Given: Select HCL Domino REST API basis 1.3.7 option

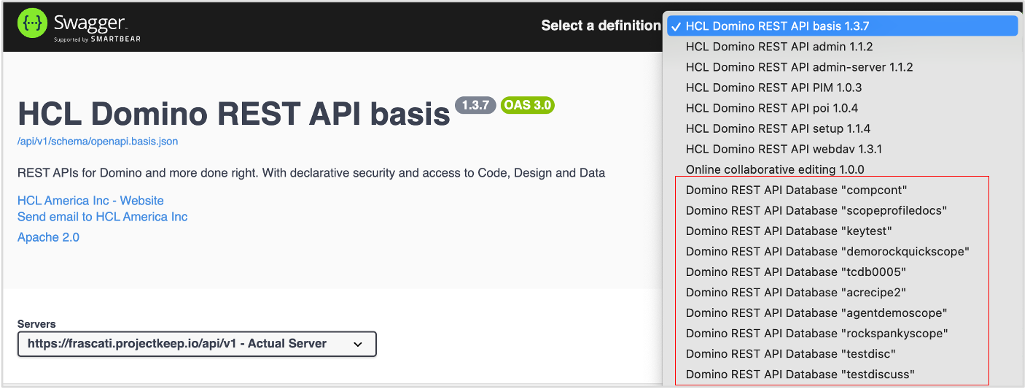Looking at the screenshot, I should pos(842,27).
